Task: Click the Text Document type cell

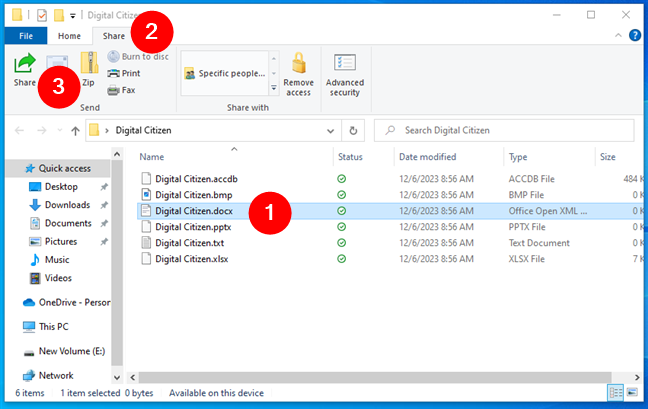Action: click(x=539, y=243)
